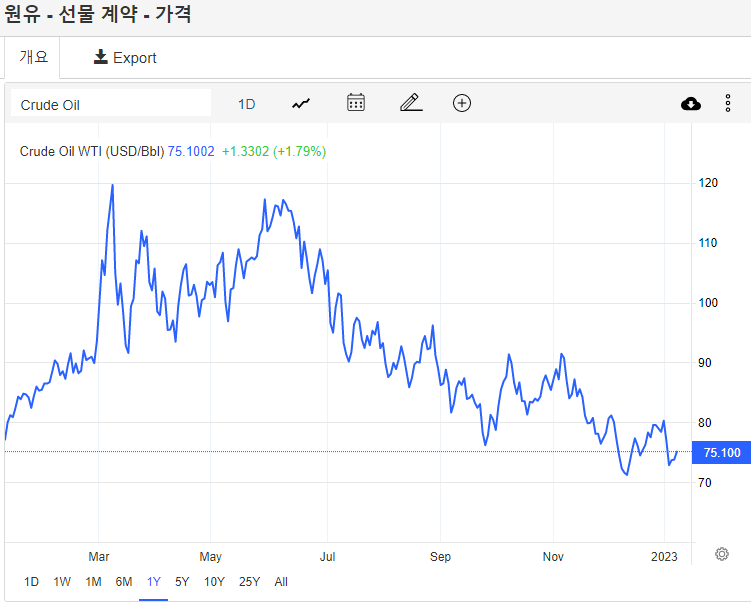Click the 80 price axis label
The width and height of the screenshot is (751, 608).
pyautogui.click(x=705, y=423)
